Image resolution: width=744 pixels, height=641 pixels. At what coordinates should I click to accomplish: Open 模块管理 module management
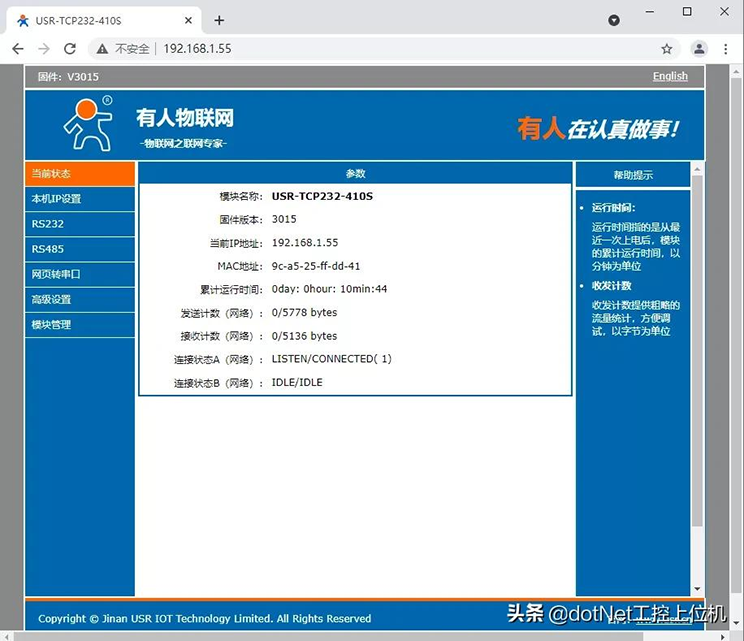point(80,324)
